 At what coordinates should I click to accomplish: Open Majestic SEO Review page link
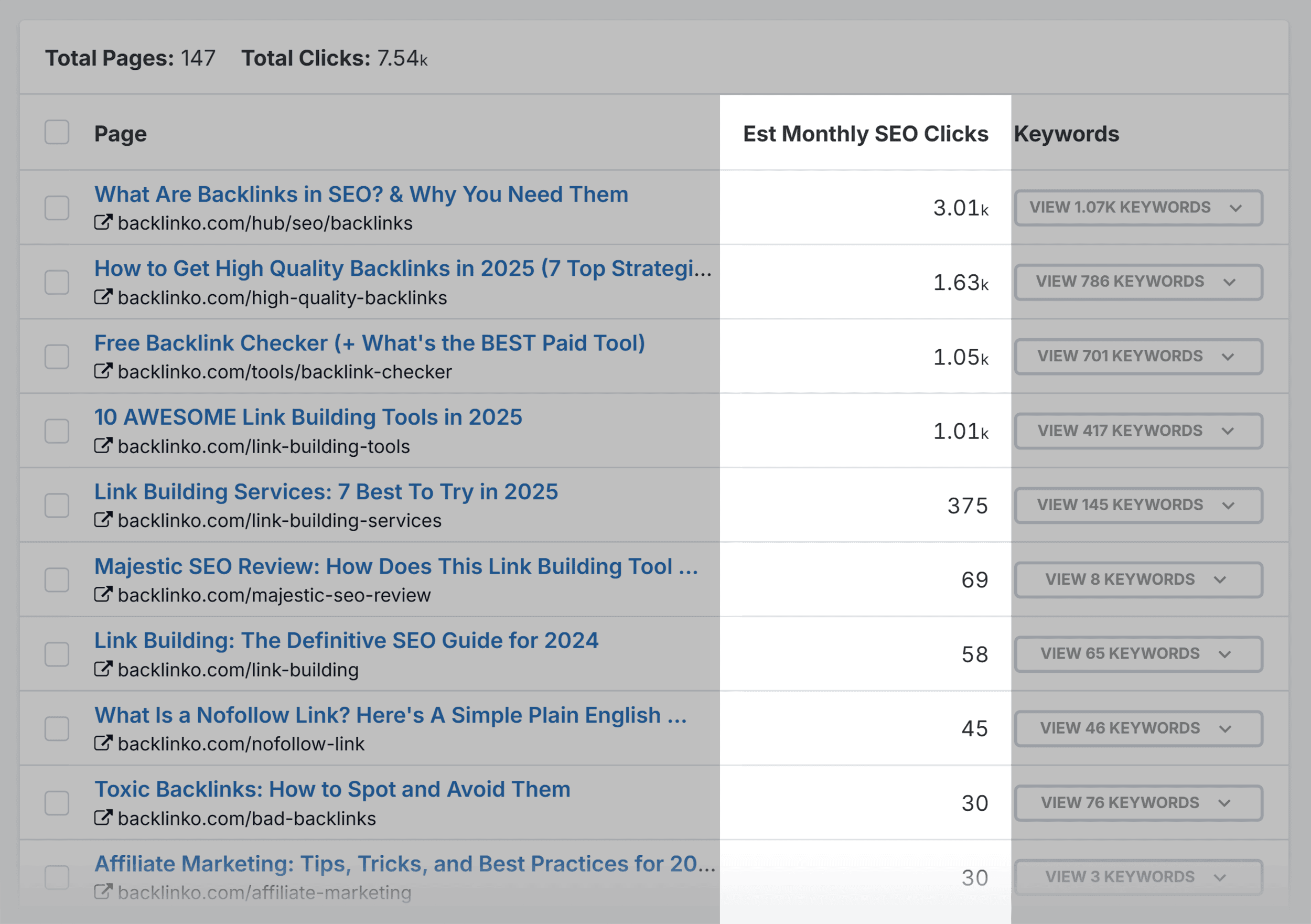click(x=396, y=566)
